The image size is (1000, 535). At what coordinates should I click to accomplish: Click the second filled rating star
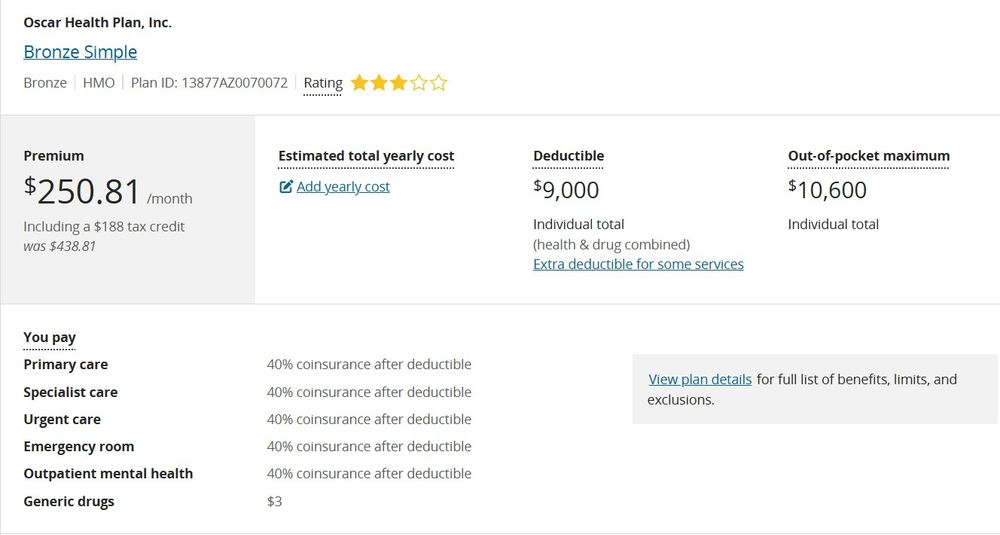click(379, 83)
